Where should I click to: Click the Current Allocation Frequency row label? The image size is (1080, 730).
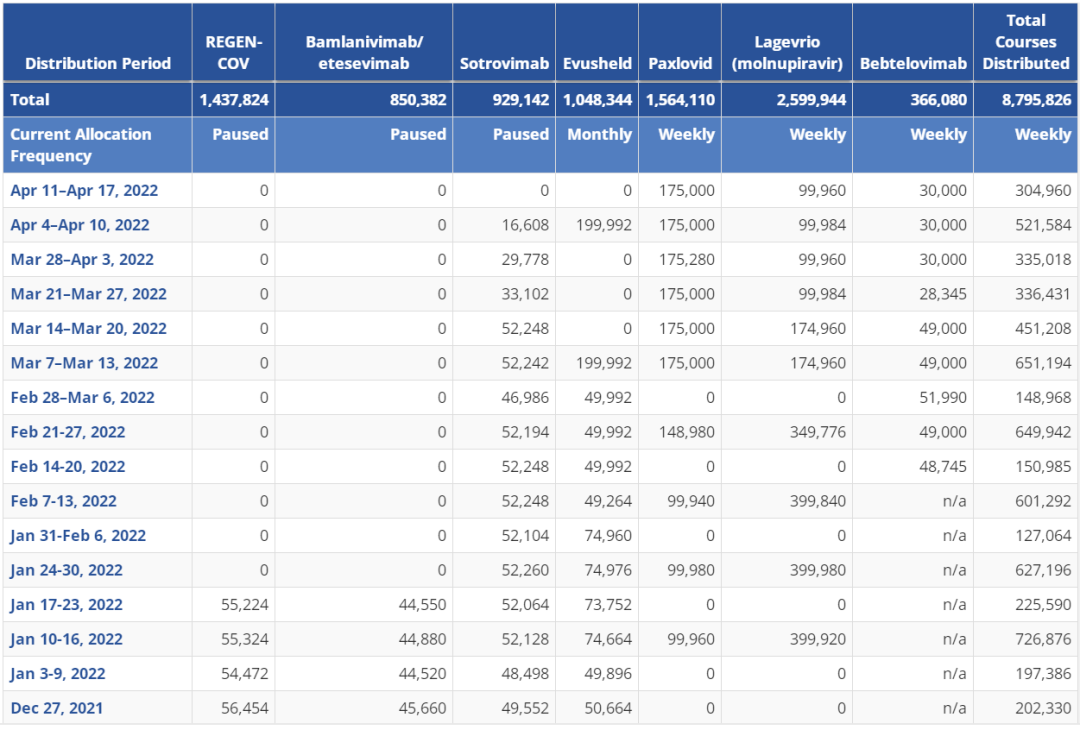click(81, 145)
